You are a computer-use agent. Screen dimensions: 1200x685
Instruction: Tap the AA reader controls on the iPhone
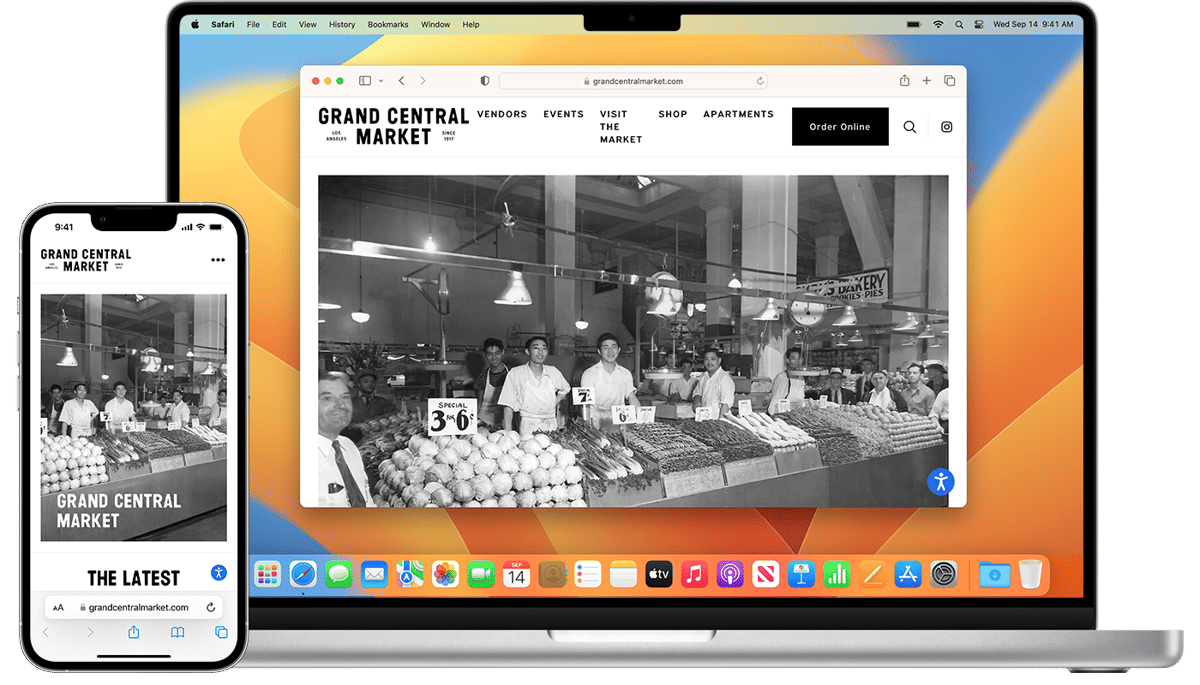60,607
